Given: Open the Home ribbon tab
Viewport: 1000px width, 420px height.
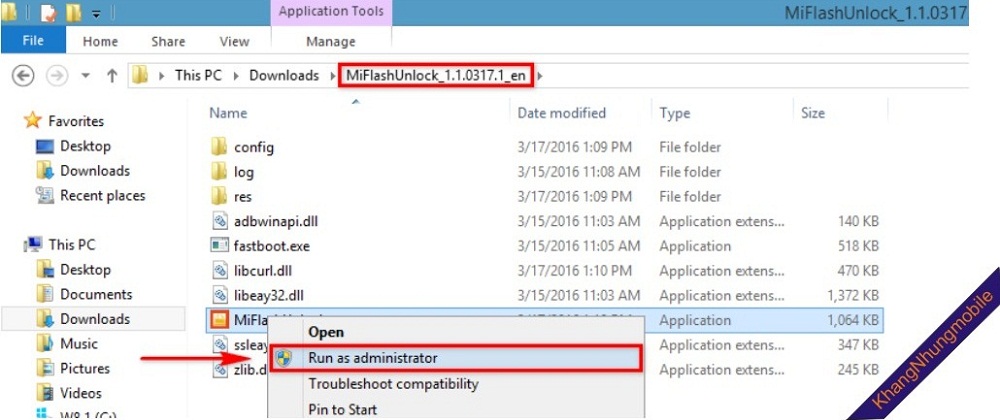Looking at the screenshot, I should (x=100, y=41).
